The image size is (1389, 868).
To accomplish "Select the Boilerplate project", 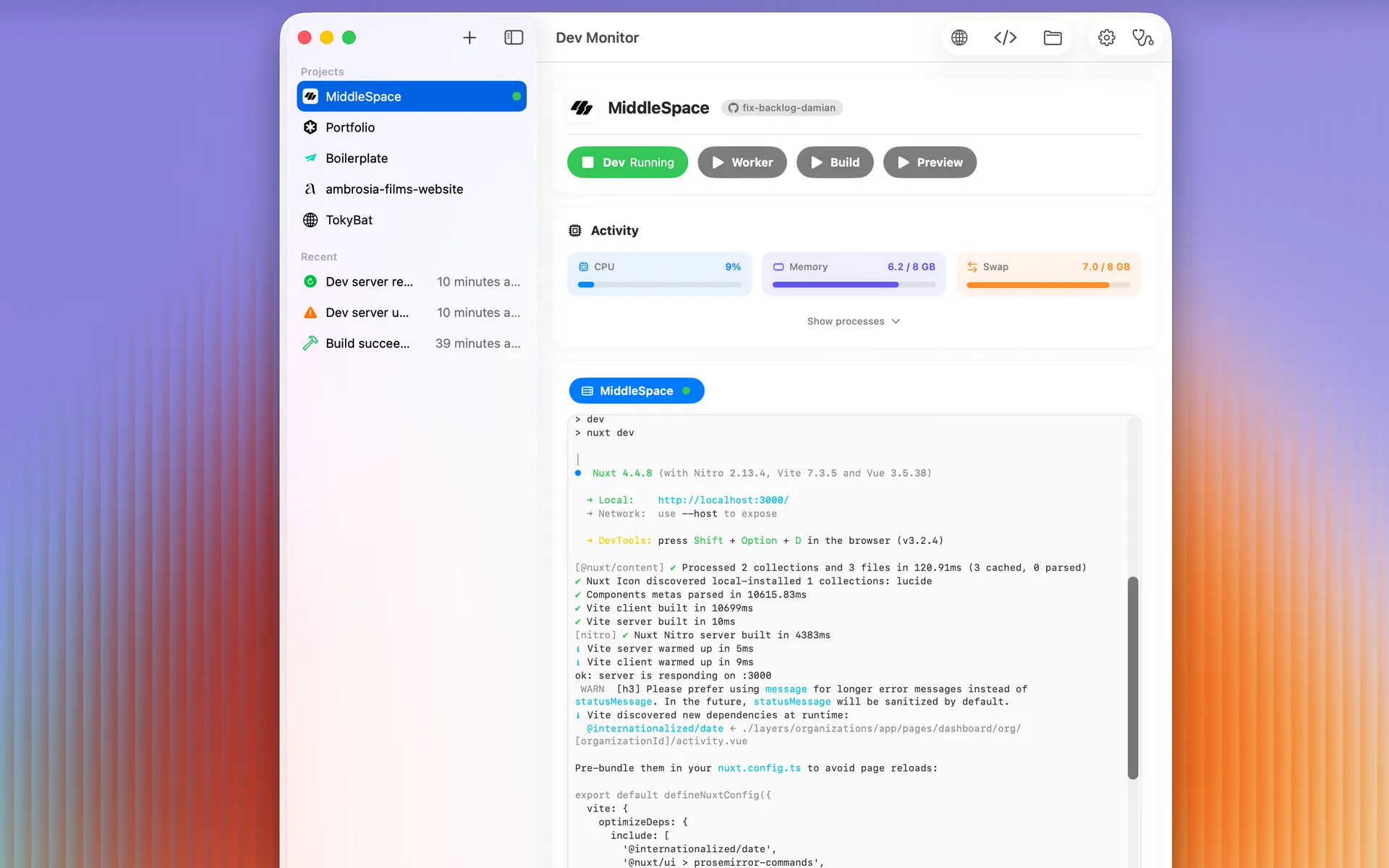I will (x=412, y=158).
